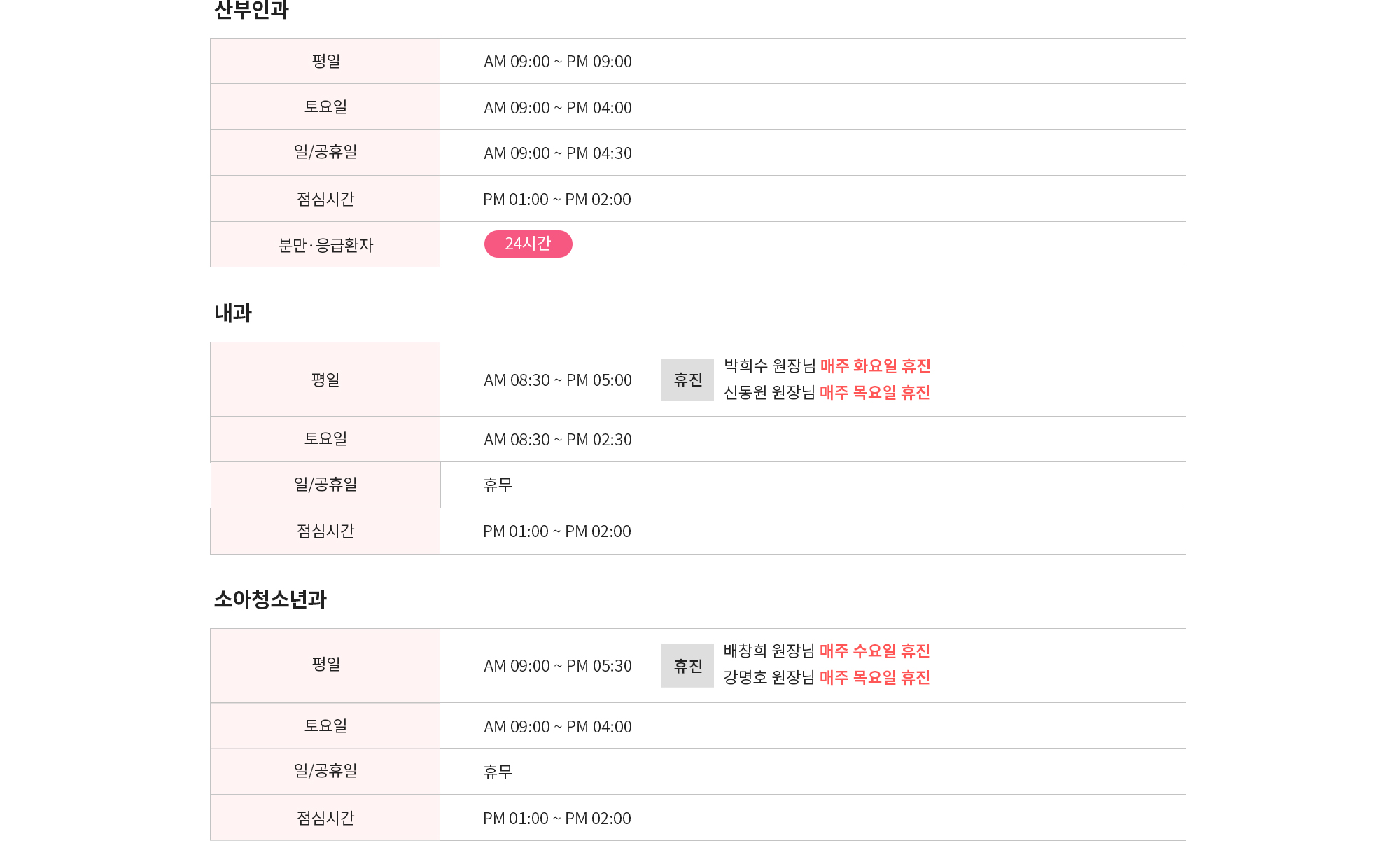The image size is (1400, 841).
Task: Click the pink 24시간 badge
Action: click(528, 244)
